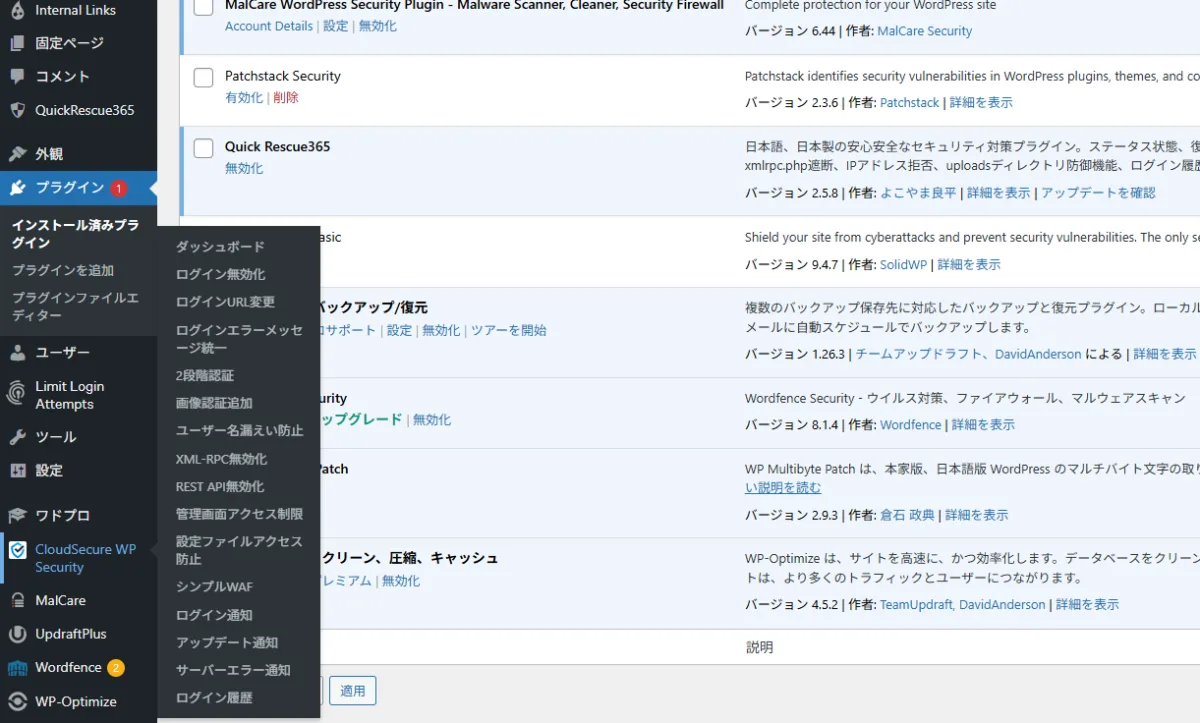1200x723 pixels.
Task: Open インストール済みプラグイン submenu item
Action: pos(75,234)
